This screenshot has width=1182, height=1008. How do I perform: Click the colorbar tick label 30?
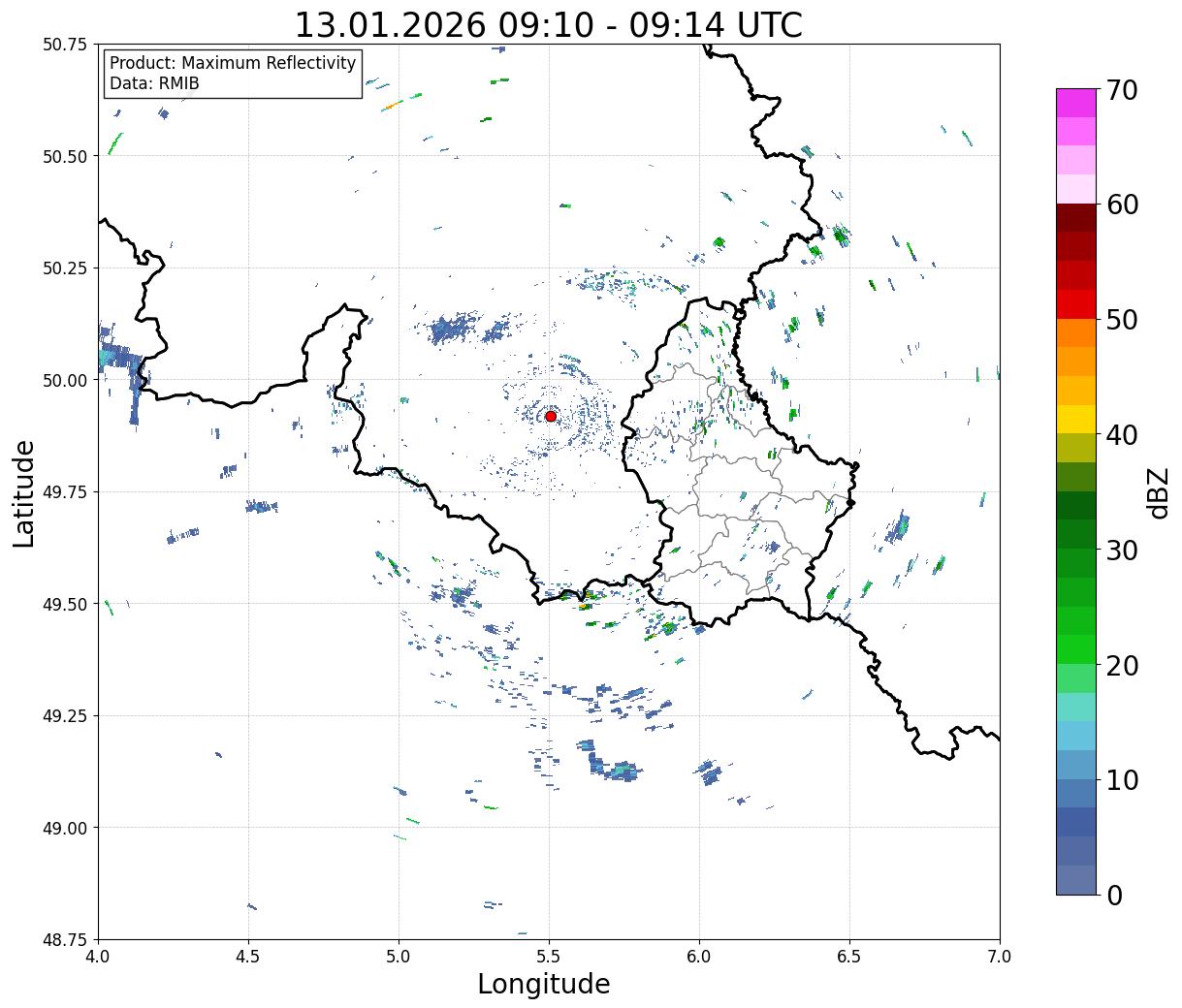tap(1122, 551)
